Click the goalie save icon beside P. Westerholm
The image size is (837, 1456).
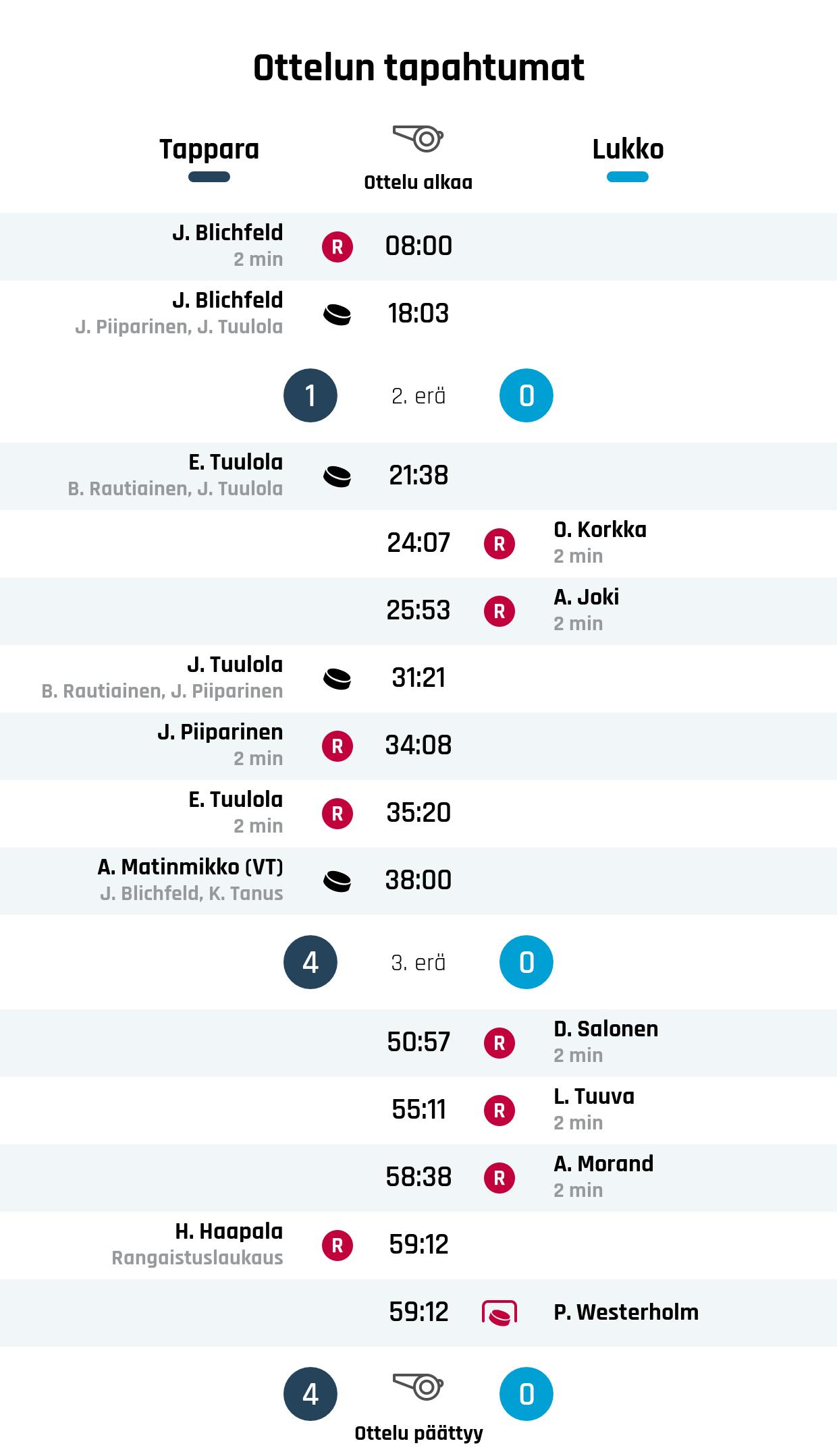click(500, 1313)
